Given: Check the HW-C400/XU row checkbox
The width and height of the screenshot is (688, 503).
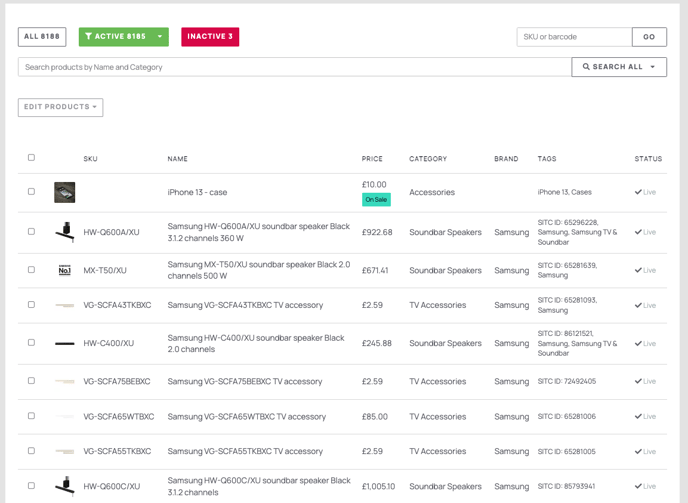Looking at the screenshot, I should [31, 343].
